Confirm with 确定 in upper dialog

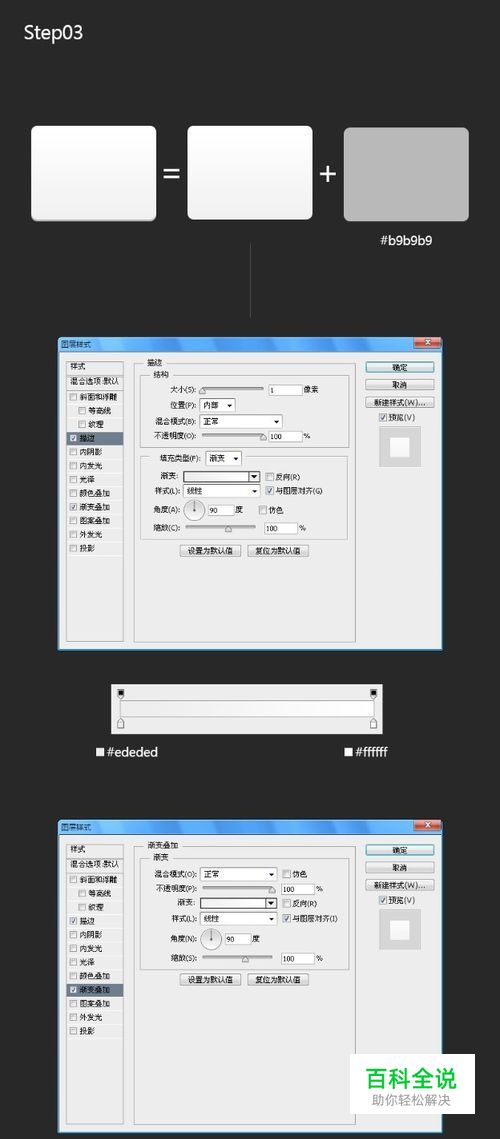click(x=400, y=367)
